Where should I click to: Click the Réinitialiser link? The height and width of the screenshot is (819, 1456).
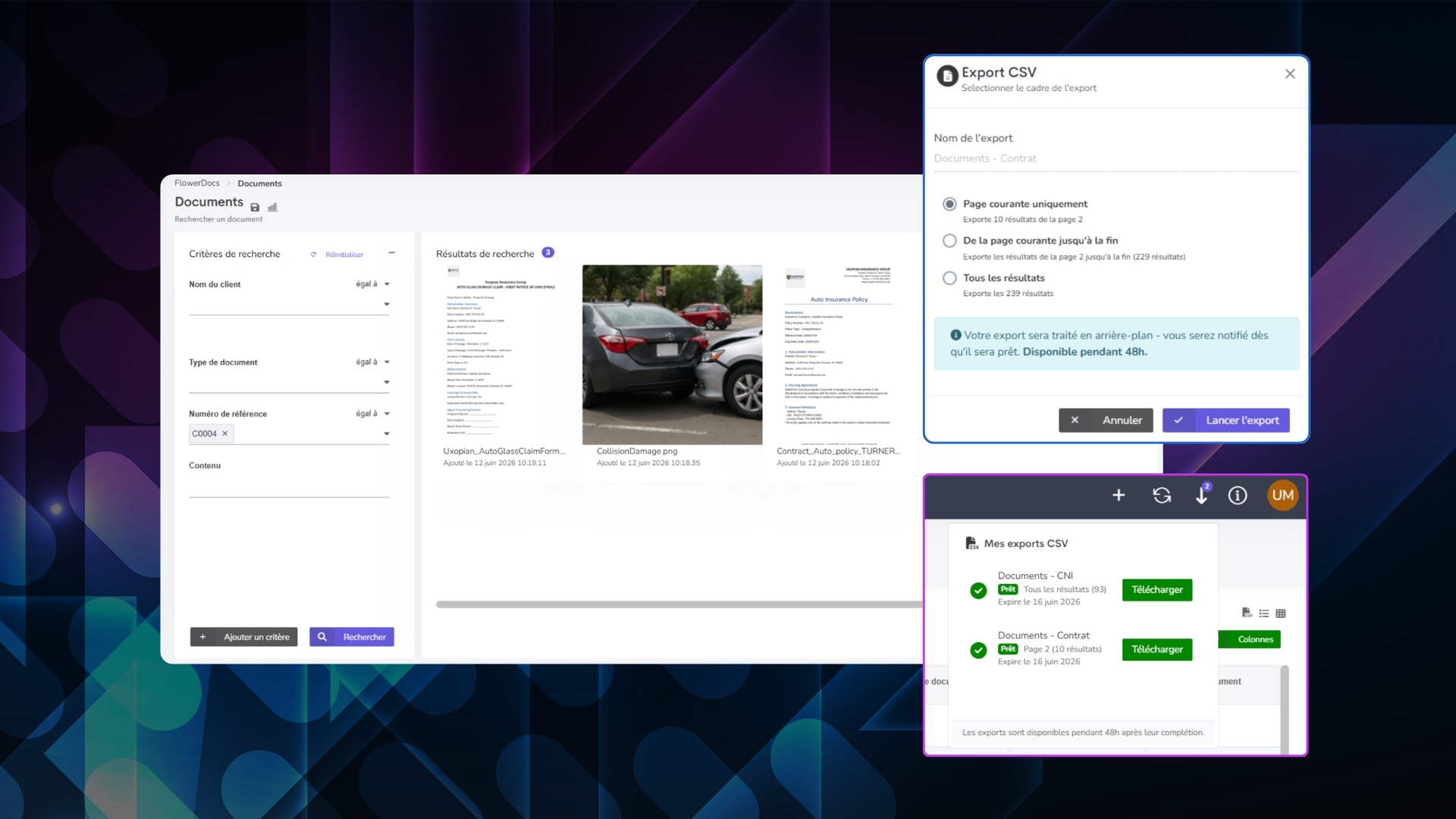pos(337,255)
